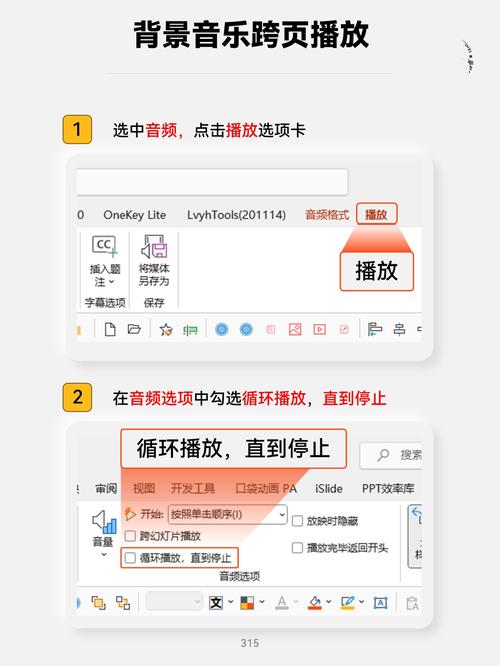This screenshot has height=666, width=500.
Task: Open the 开发工具 tab
Action: pyautogui.click(x=192, y=488)
